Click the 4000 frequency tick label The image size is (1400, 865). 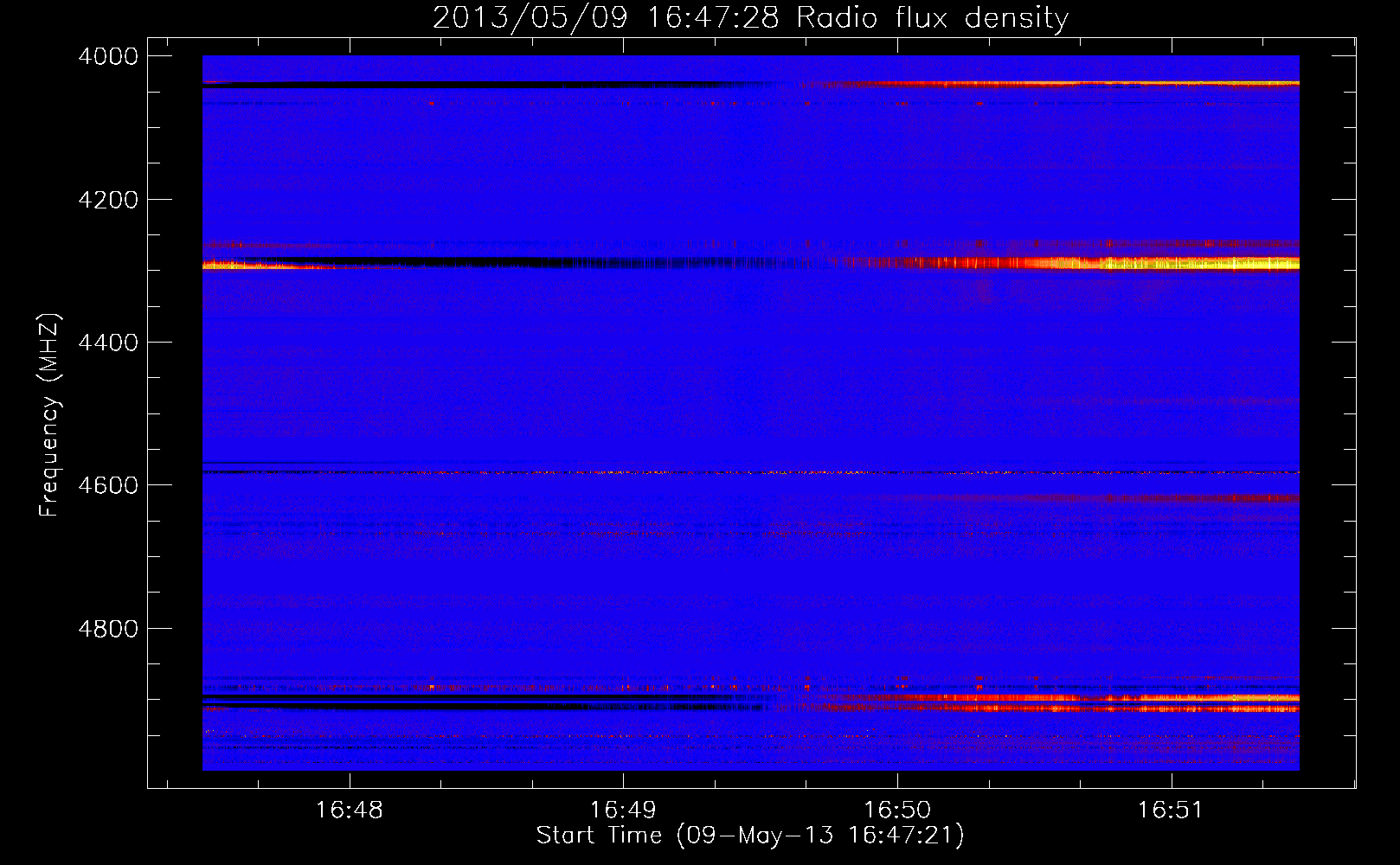tap(107, 56)
